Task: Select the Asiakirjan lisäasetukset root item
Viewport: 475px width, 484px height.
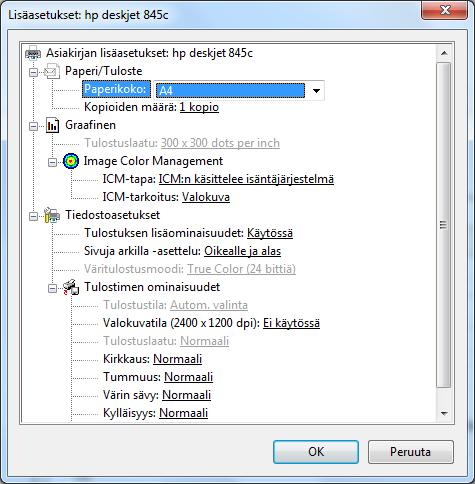Action: 149,53
